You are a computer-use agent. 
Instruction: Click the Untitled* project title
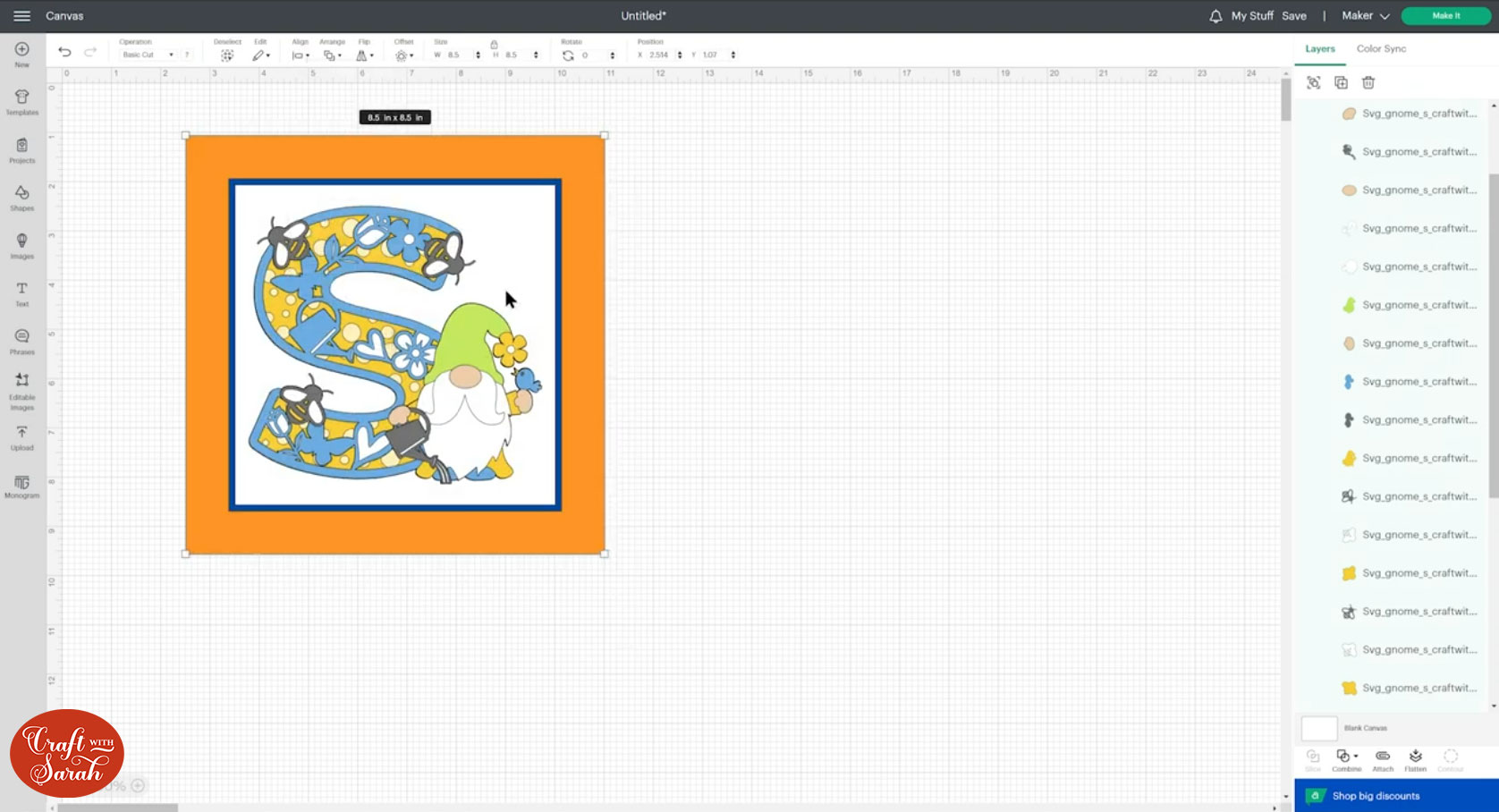pyautogui.click(x=644, y=16)
